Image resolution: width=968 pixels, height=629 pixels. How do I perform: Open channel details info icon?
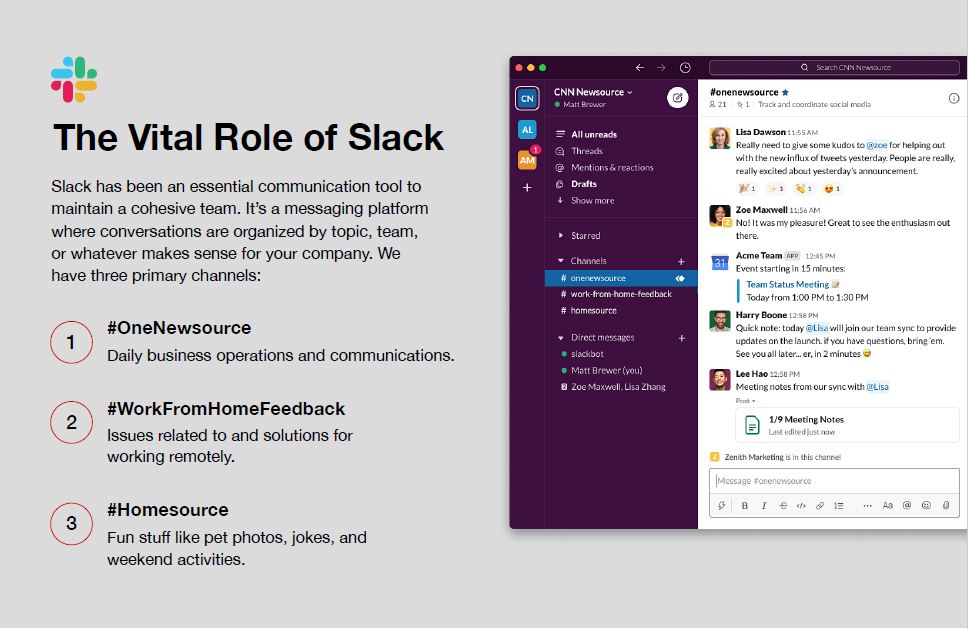pyautogui.click(x=954, y=98)
